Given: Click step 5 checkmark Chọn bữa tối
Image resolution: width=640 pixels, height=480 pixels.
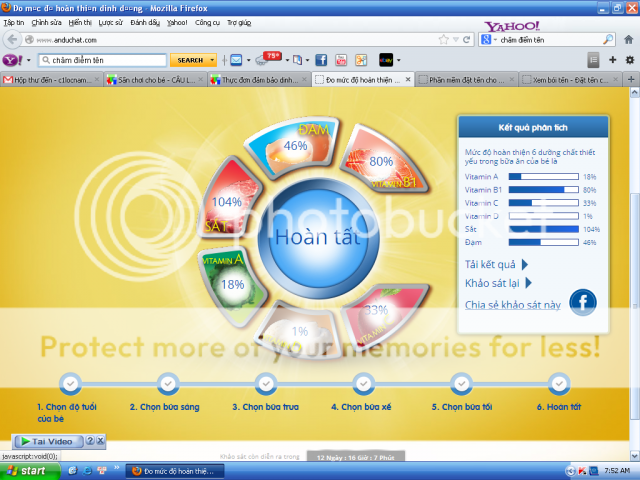Looking at the screenshot, I should tap(461, 383).
